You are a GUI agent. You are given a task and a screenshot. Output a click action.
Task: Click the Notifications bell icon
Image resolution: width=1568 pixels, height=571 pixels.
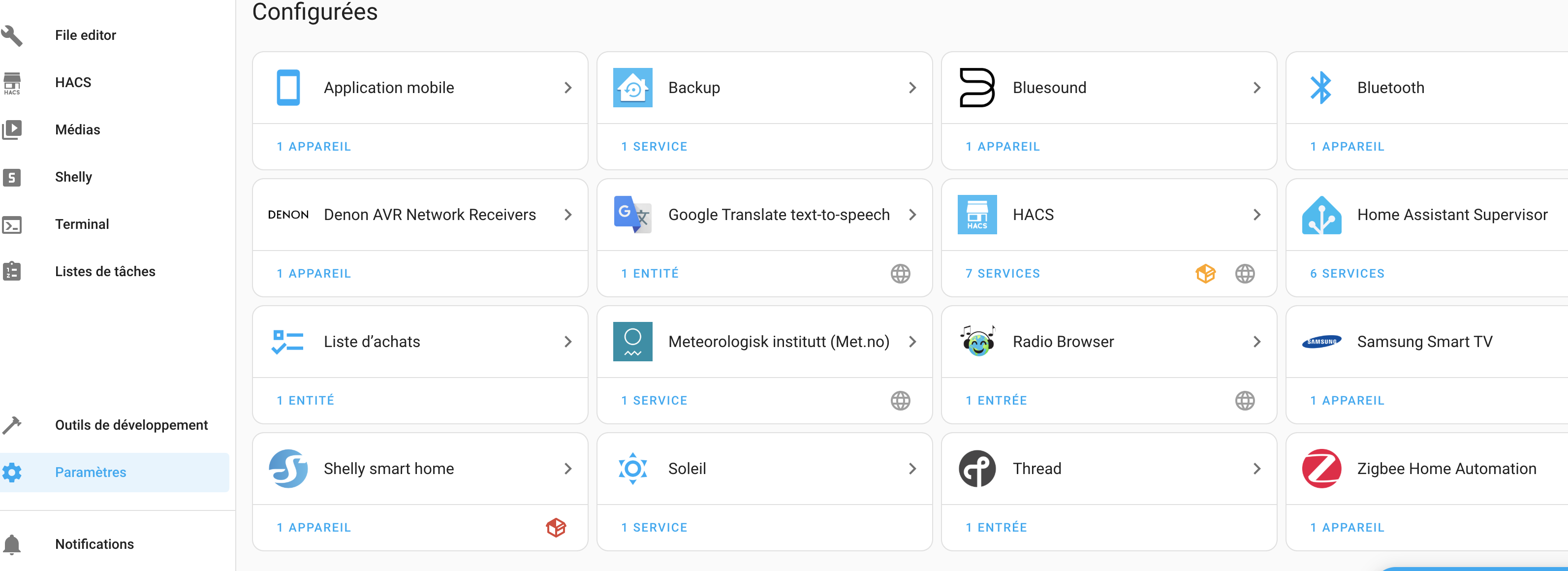tap(11, 544)
